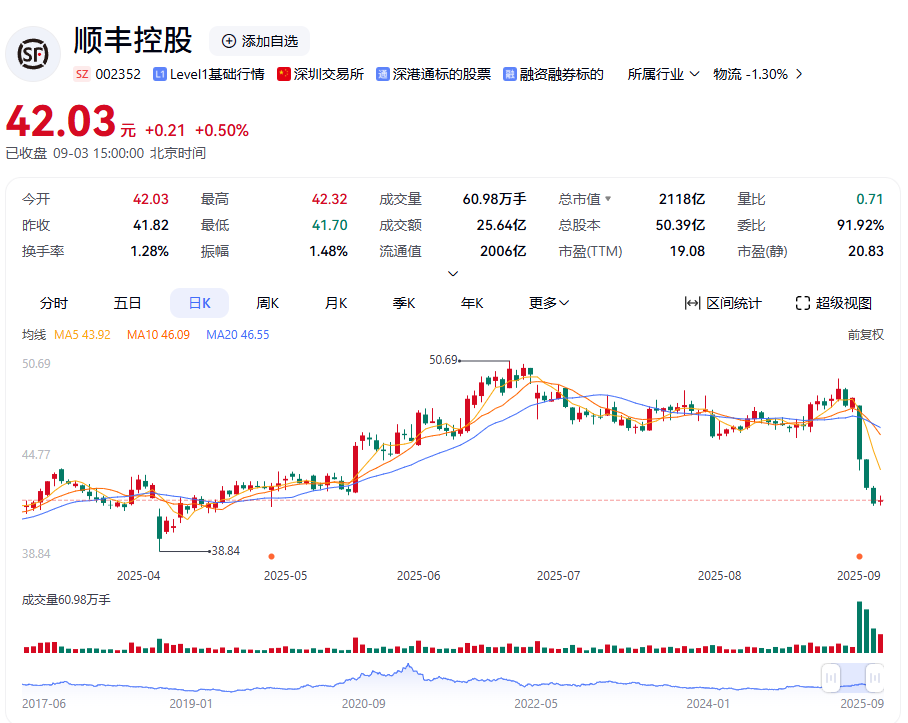Switch to the 五日 tab
Viewport: 908px width, 723px height.
pos(127,303)
